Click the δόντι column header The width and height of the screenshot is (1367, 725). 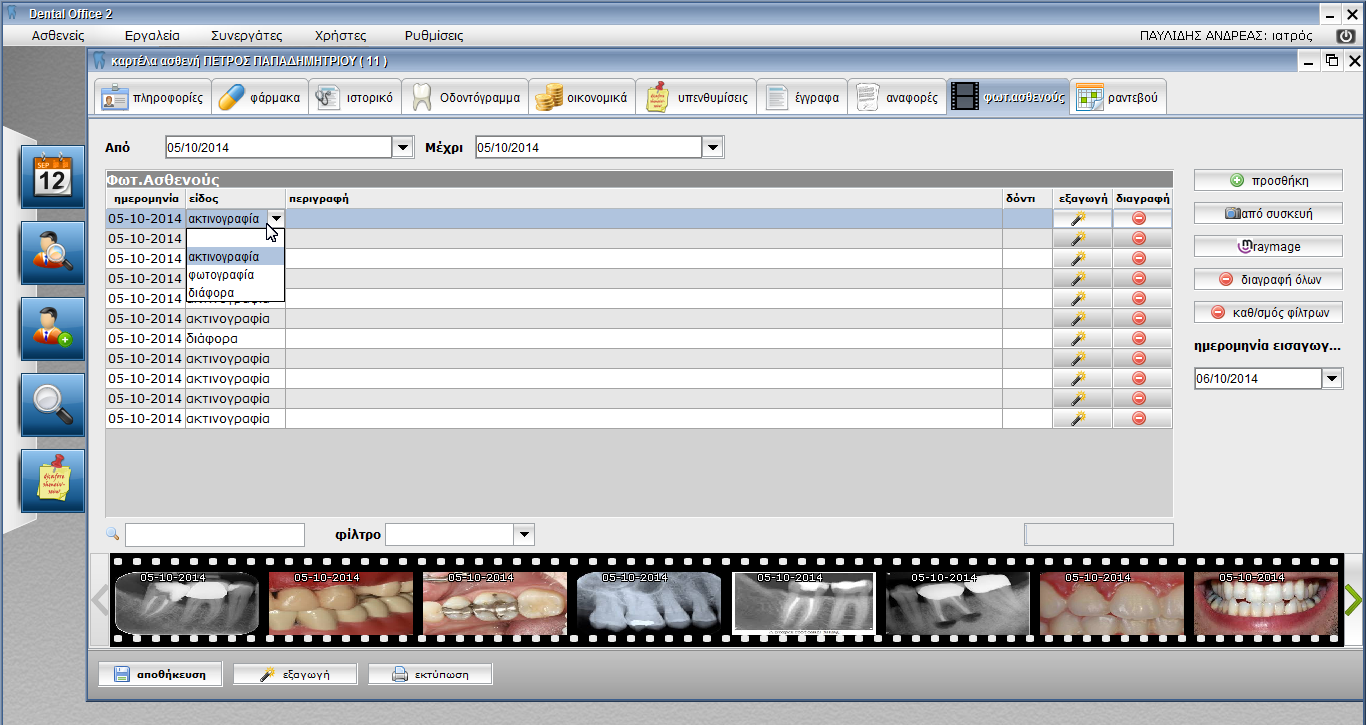1027,199
